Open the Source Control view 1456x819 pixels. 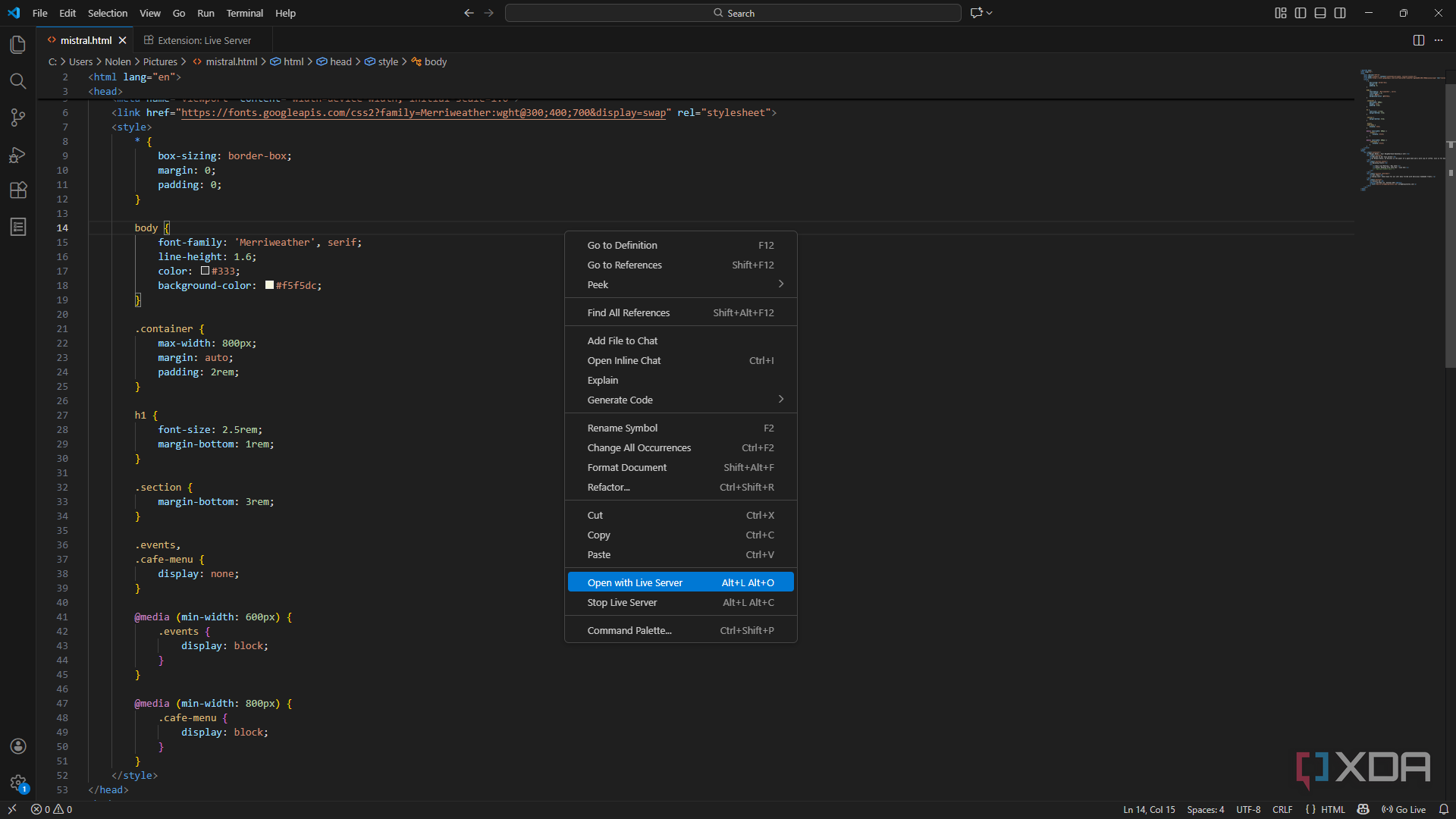(18, 118)
